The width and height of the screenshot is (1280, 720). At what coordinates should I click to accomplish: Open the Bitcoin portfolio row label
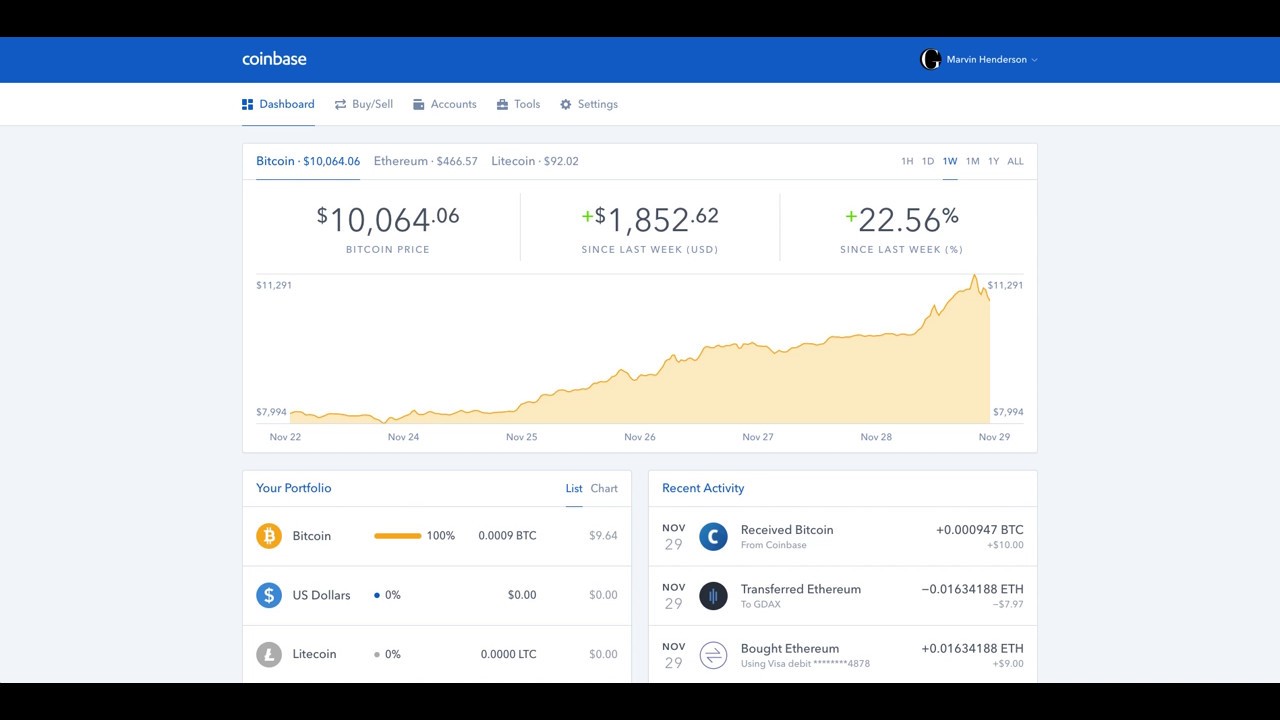click(312, 536)
